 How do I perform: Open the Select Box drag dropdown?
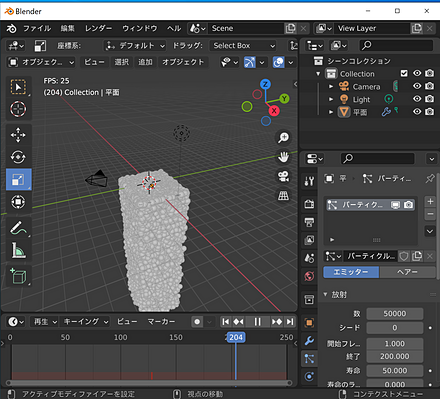click(x=243, y=46)
